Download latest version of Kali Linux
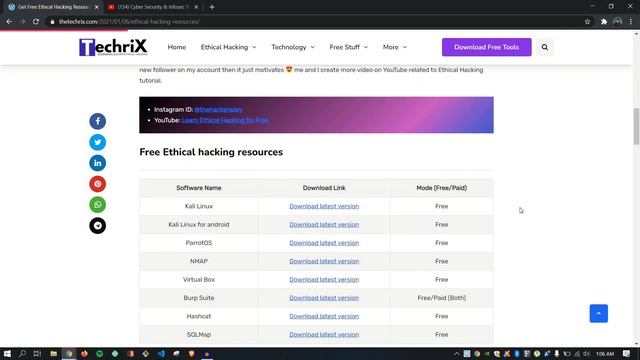 (x=324, y=206)
